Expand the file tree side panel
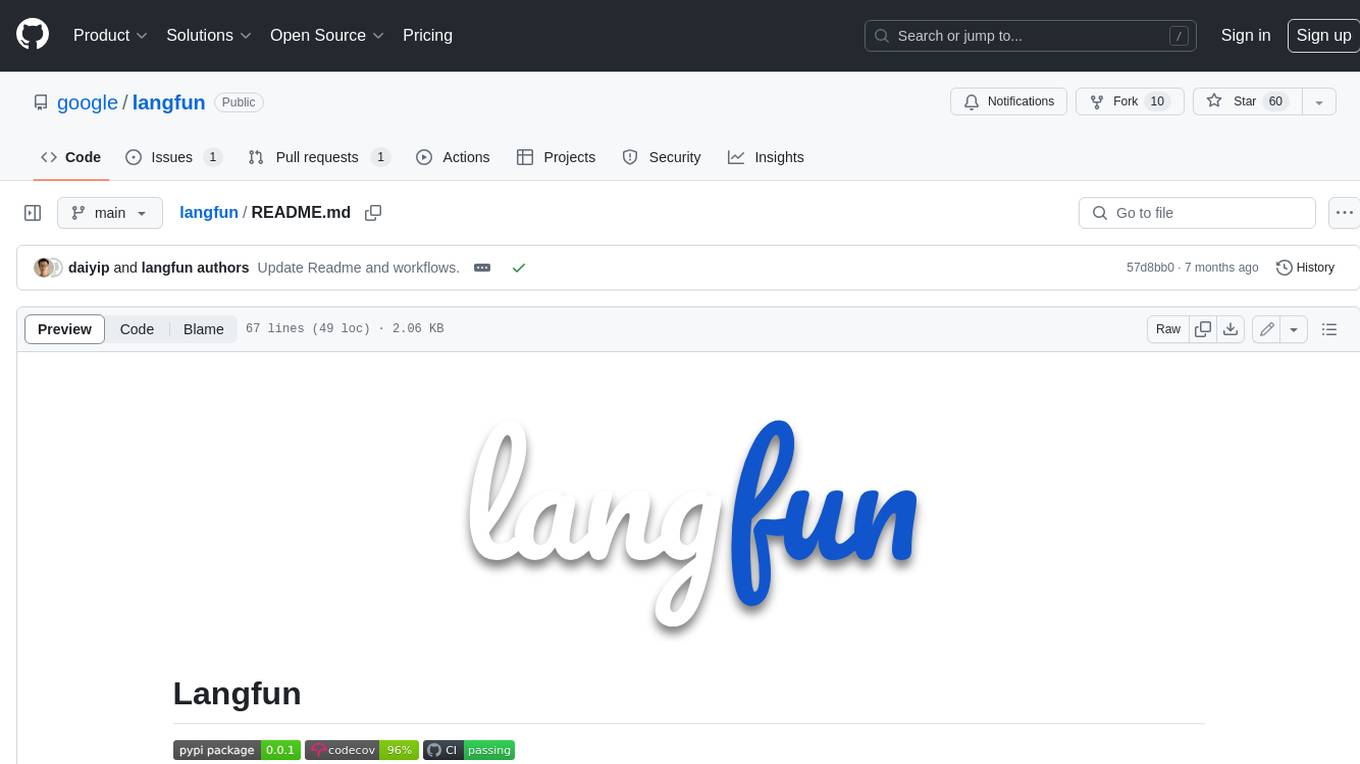This screenshot has width=1360, height=764. [32, 213]
